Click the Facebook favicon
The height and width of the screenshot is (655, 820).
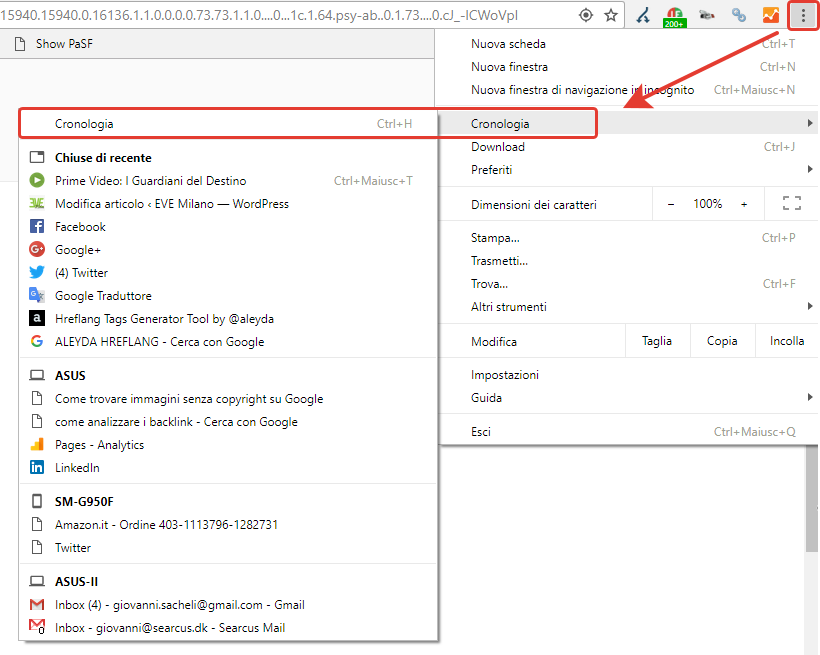(x=37, y=227)
